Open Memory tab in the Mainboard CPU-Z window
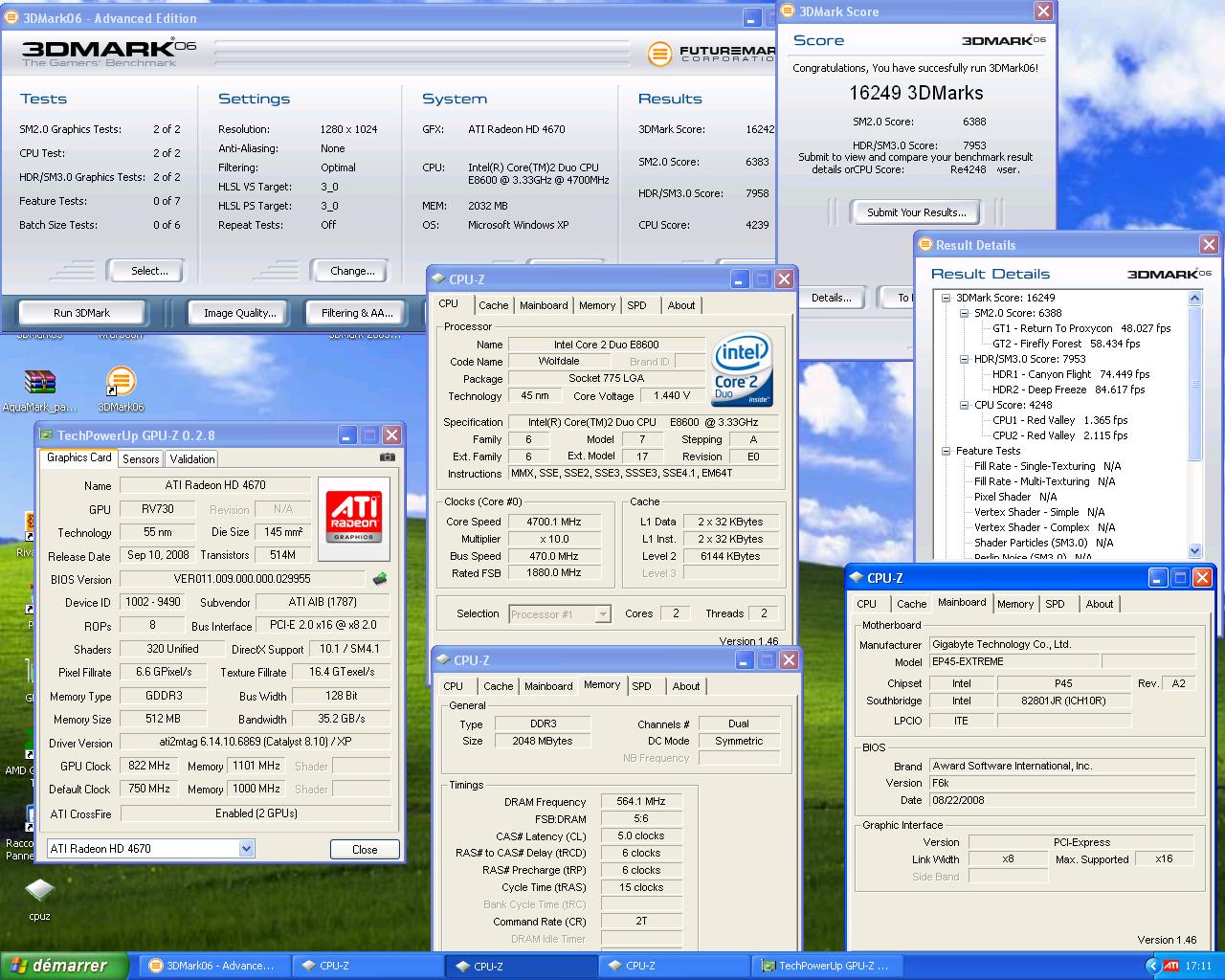 click(x=1015, y=604)
